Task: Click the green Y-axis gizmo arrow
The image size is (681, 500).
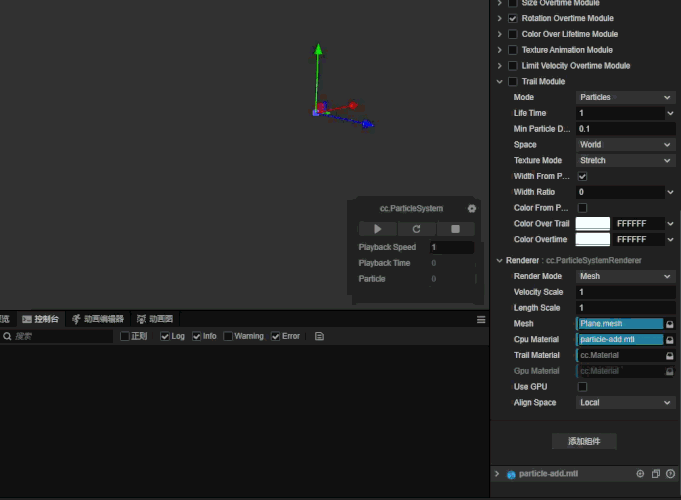Action: (x=318, y=49)
